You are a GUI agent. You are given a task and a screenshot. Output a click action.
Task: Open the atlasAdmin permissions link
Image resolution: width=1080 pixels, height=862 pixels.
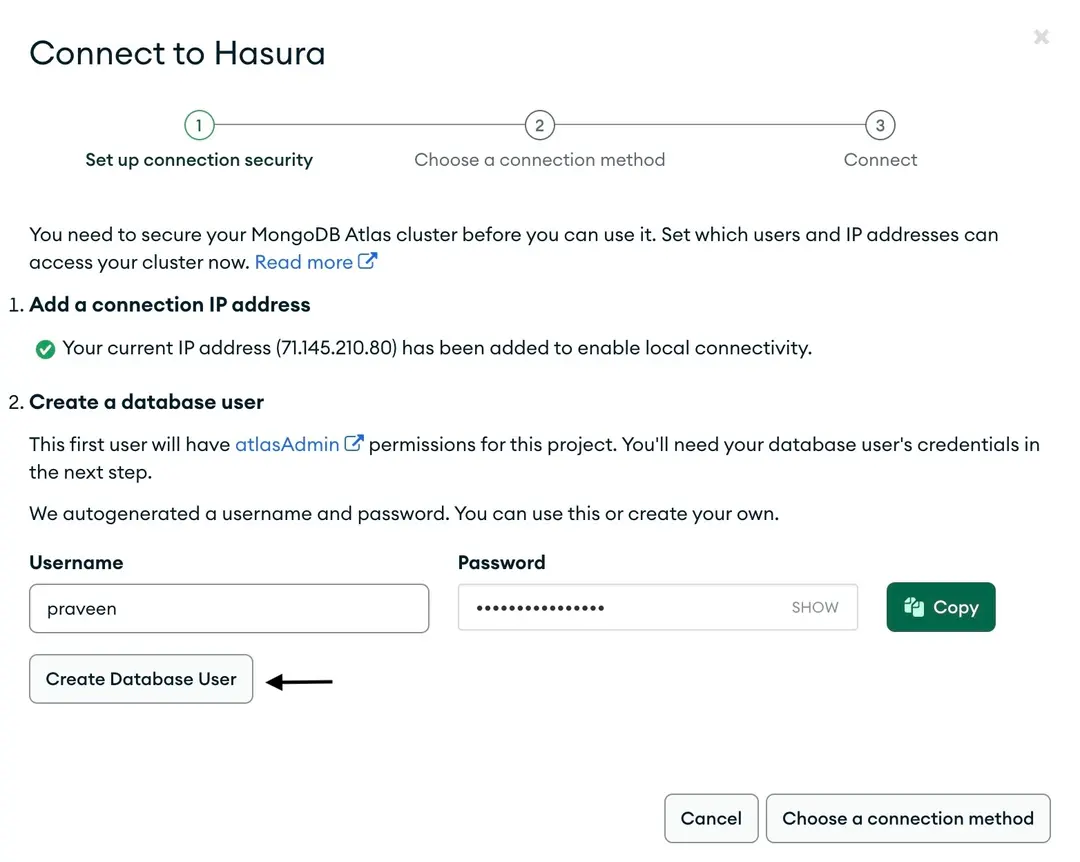(x=287, y=444)
